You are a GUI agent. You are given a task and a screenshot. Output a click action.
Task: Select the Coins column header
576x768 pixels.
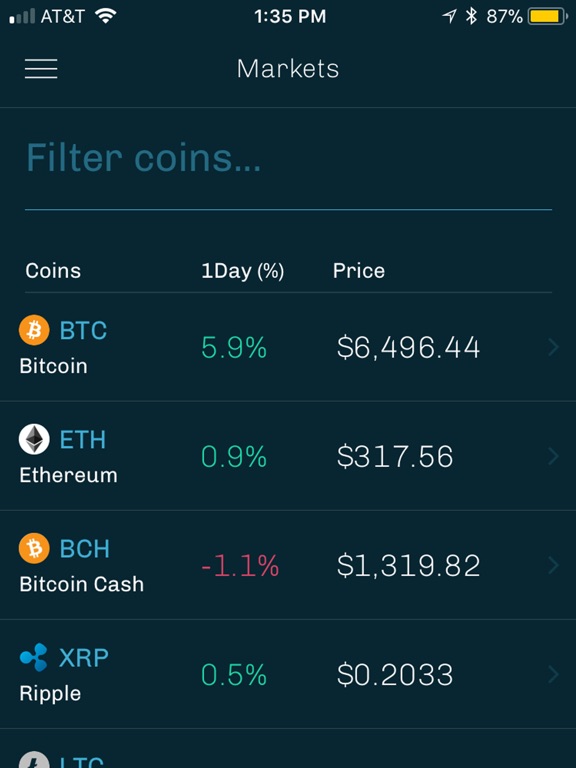point(53,270)
